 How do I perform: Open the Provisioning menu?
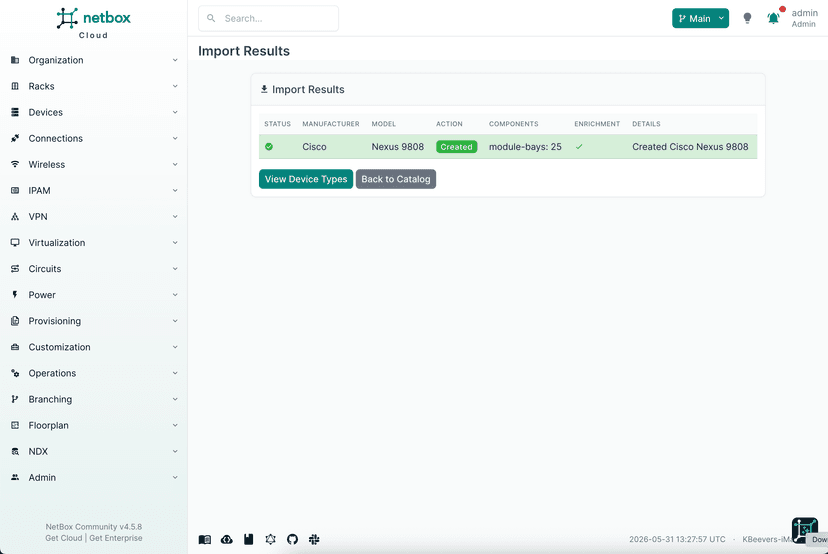click(93, 321)
